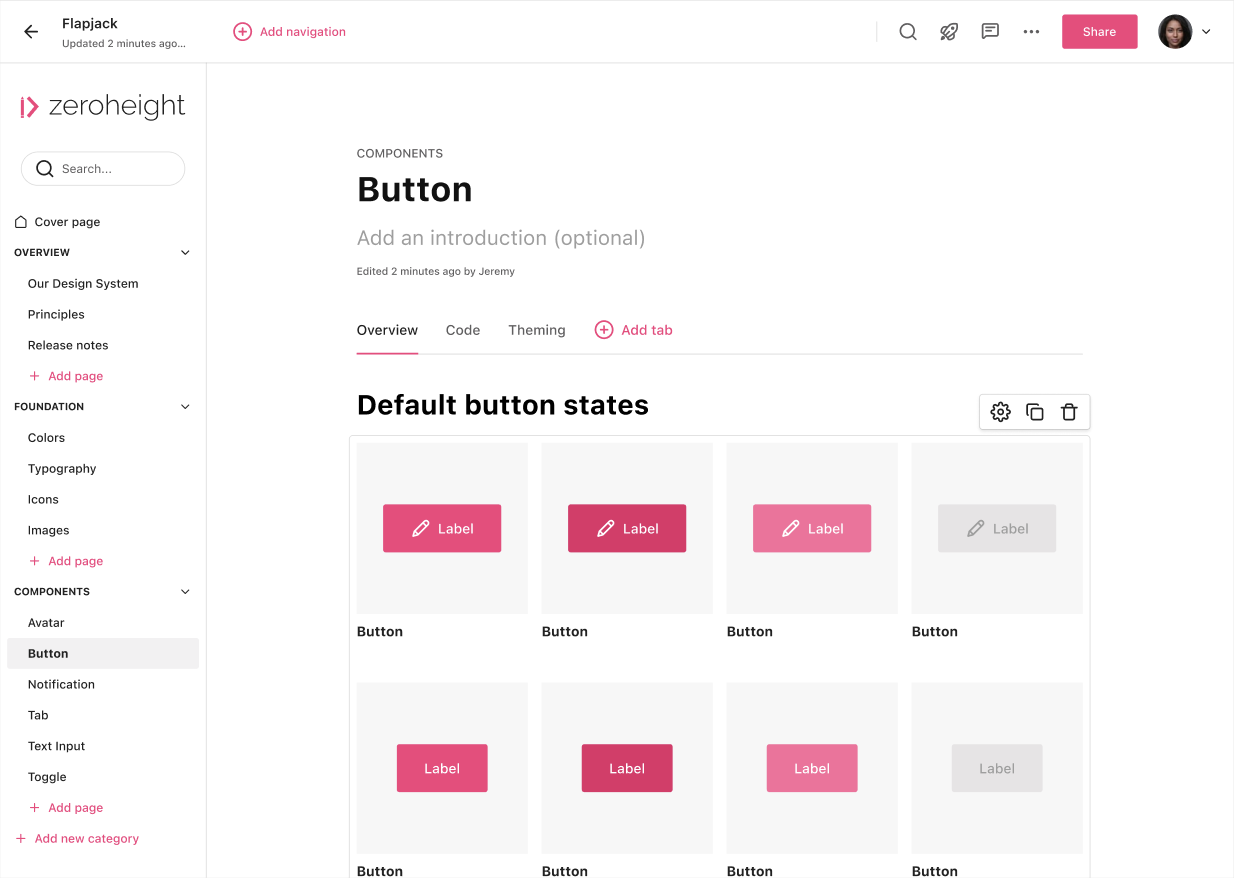The image size is (1234, 878).
Task: Open the Principles page
Action: point(56,315)
